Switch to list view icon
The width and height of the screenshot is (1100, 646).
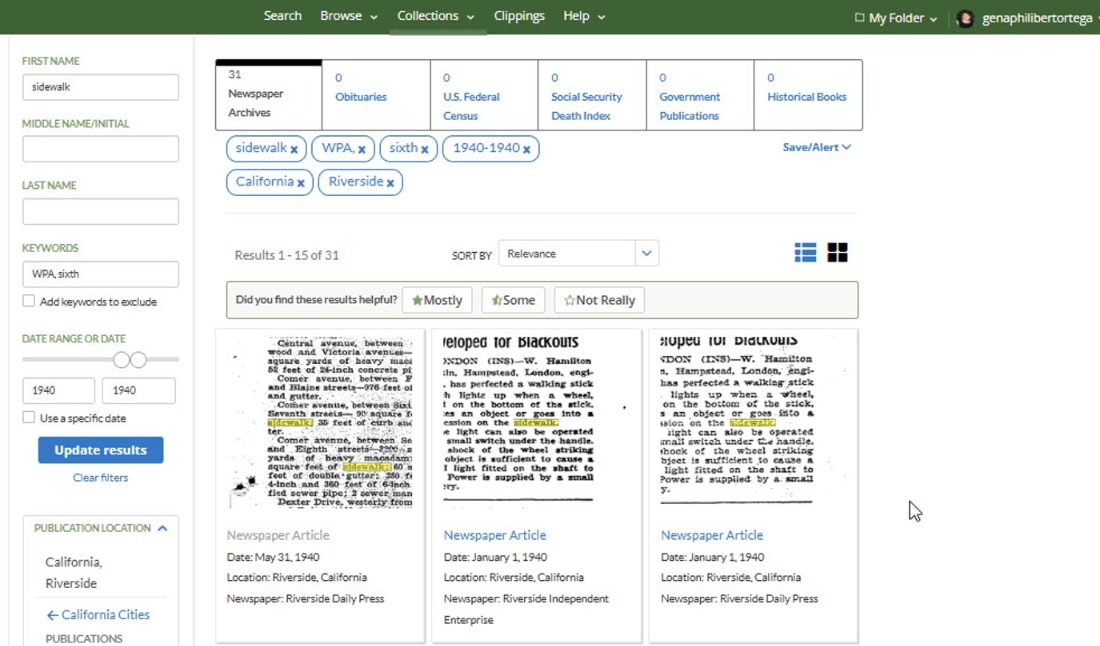[805, 253]
